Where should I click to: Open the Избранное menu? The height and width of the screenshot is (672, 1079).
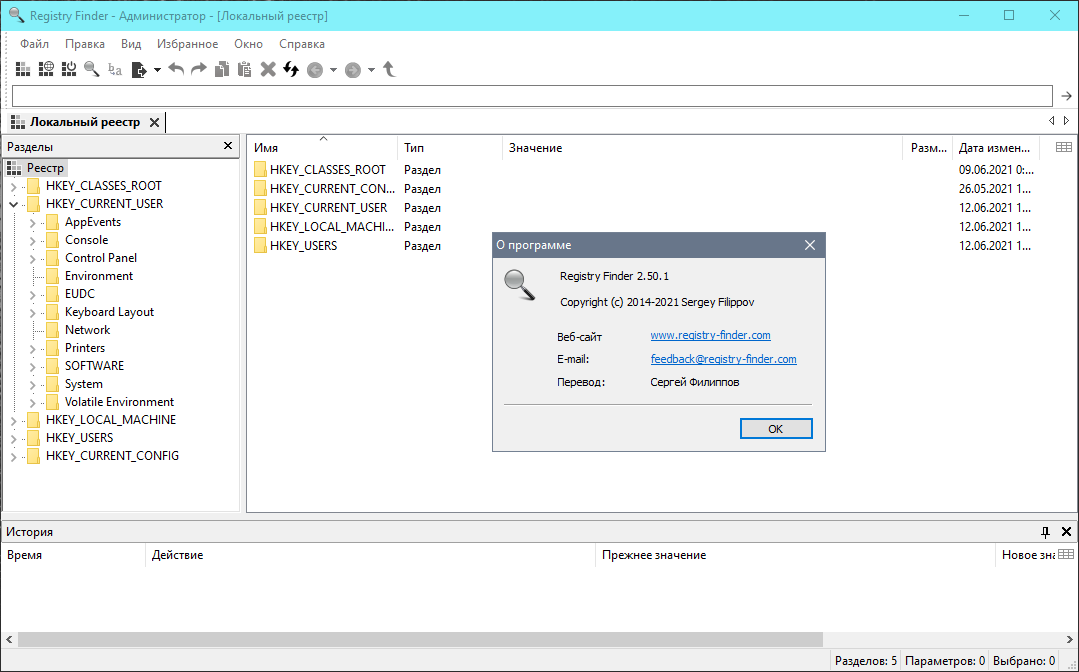click(187, 44)
